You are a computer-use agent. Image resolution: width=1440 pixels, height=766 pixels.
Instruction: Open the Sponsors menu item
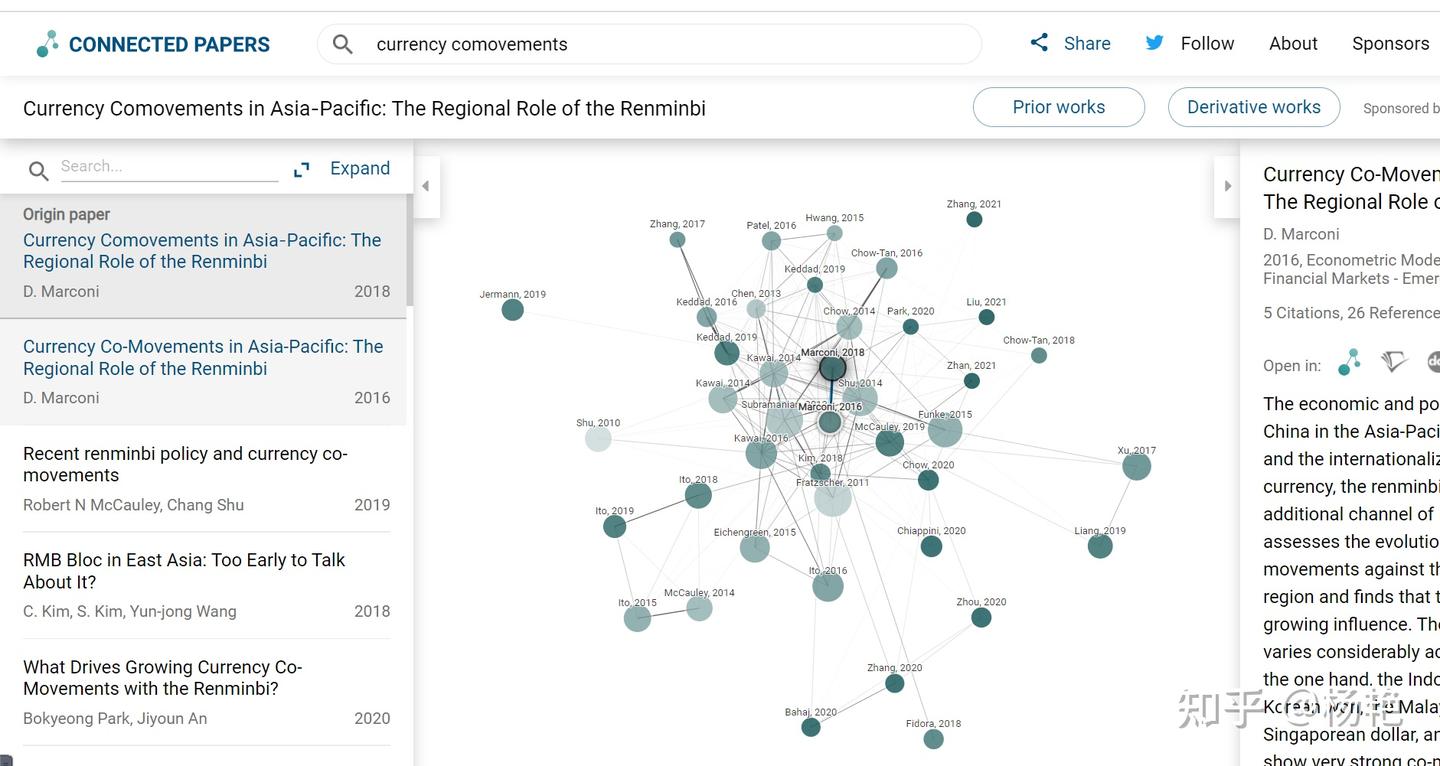pyautogui.click(x=1390, y=43)
